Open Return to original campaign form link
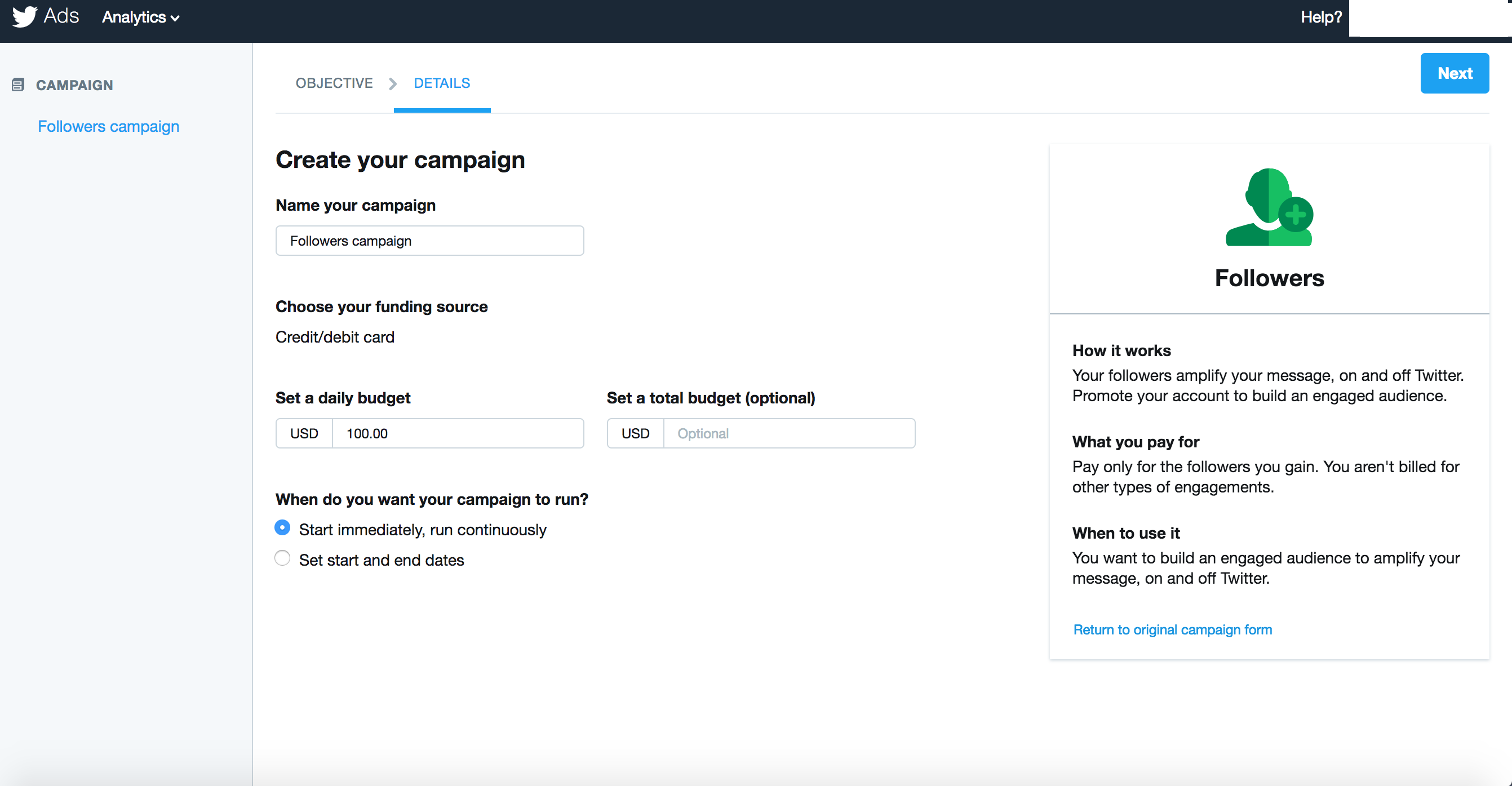The image size is (1512, 786). pos(1172,630)
